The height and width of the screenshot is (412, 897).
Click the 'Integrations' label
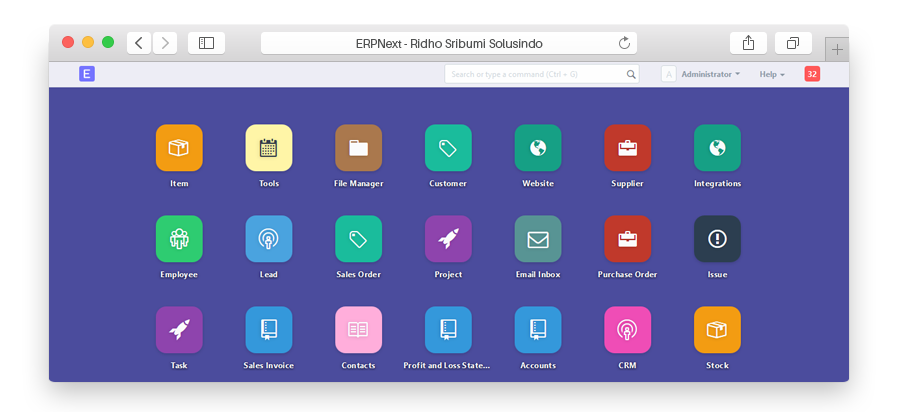click(717, 184)
